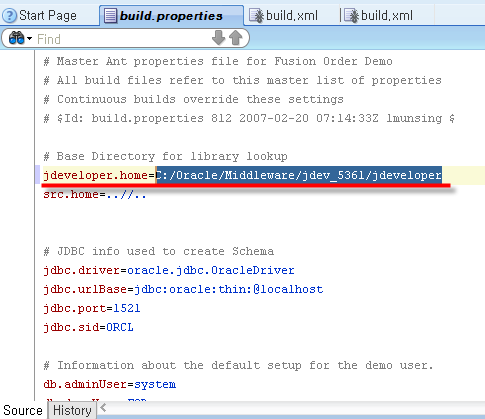Click the Master Ant properties comment line
Image resolution: width=485 pixels, height=419 pixels.
(218, 61)
